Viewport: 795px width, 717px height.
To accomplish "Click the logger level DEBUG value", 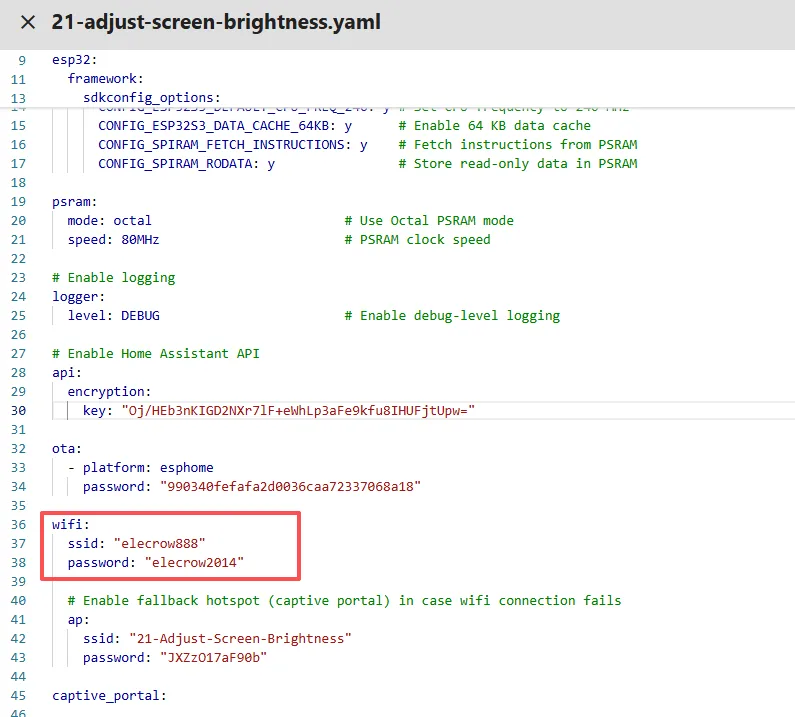I will click(x=140, y=316).
